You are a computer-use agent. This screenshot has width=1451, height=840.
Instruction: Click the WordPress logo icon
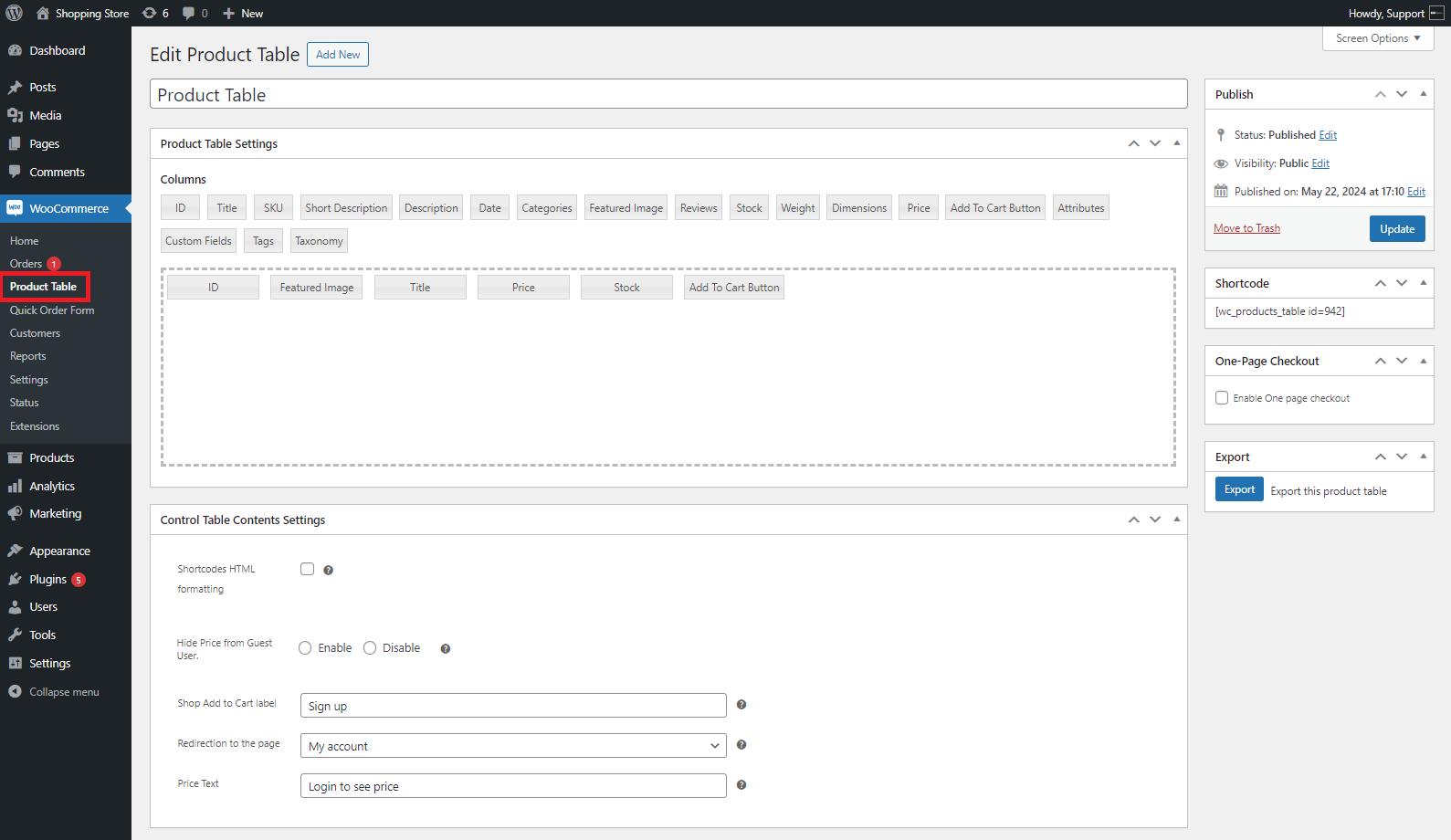pos(15,13)
